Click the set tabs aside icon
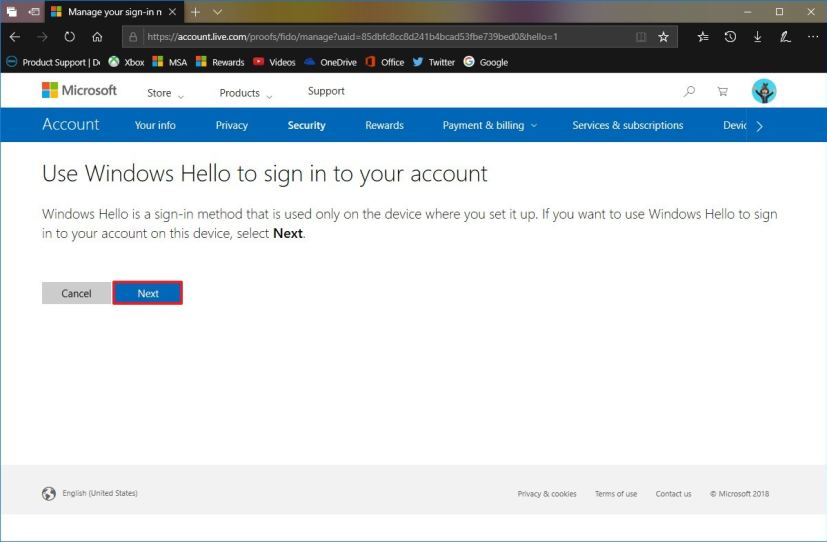The image size is (827, 542). point(34,12)
